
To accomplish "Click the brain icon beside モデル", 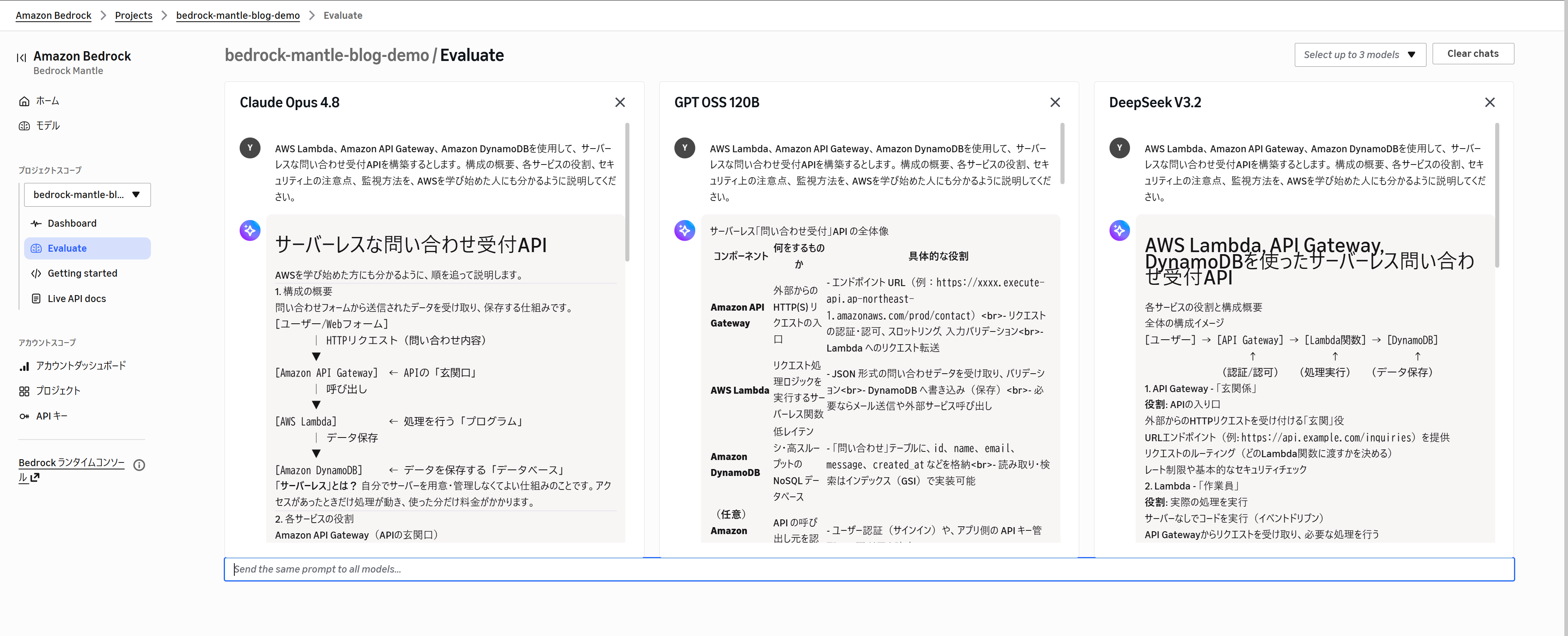I will pyautogui.click(x=25, y=126).
